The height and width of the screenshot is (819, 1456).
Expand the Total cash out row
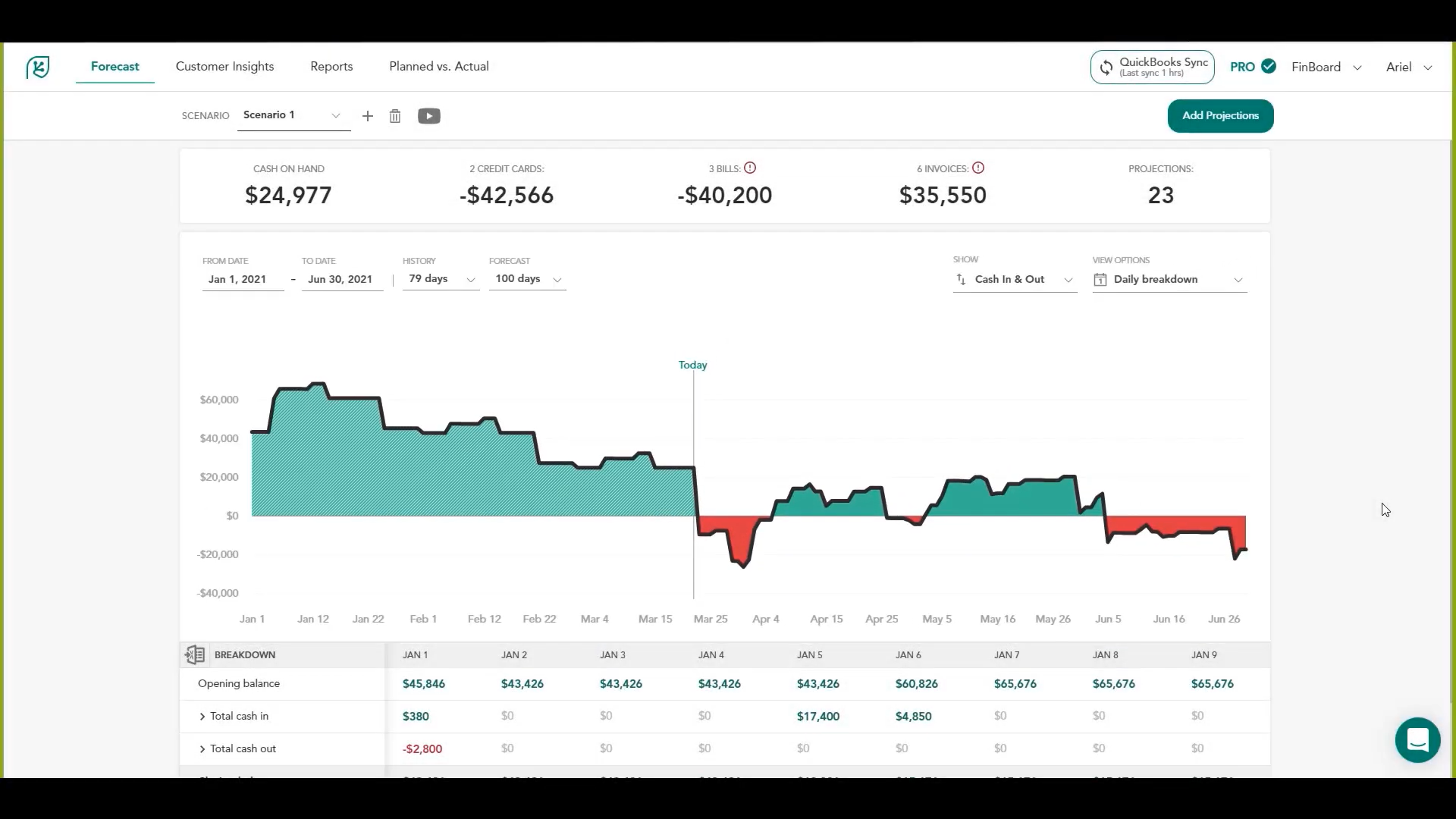[x=203, y=748]
